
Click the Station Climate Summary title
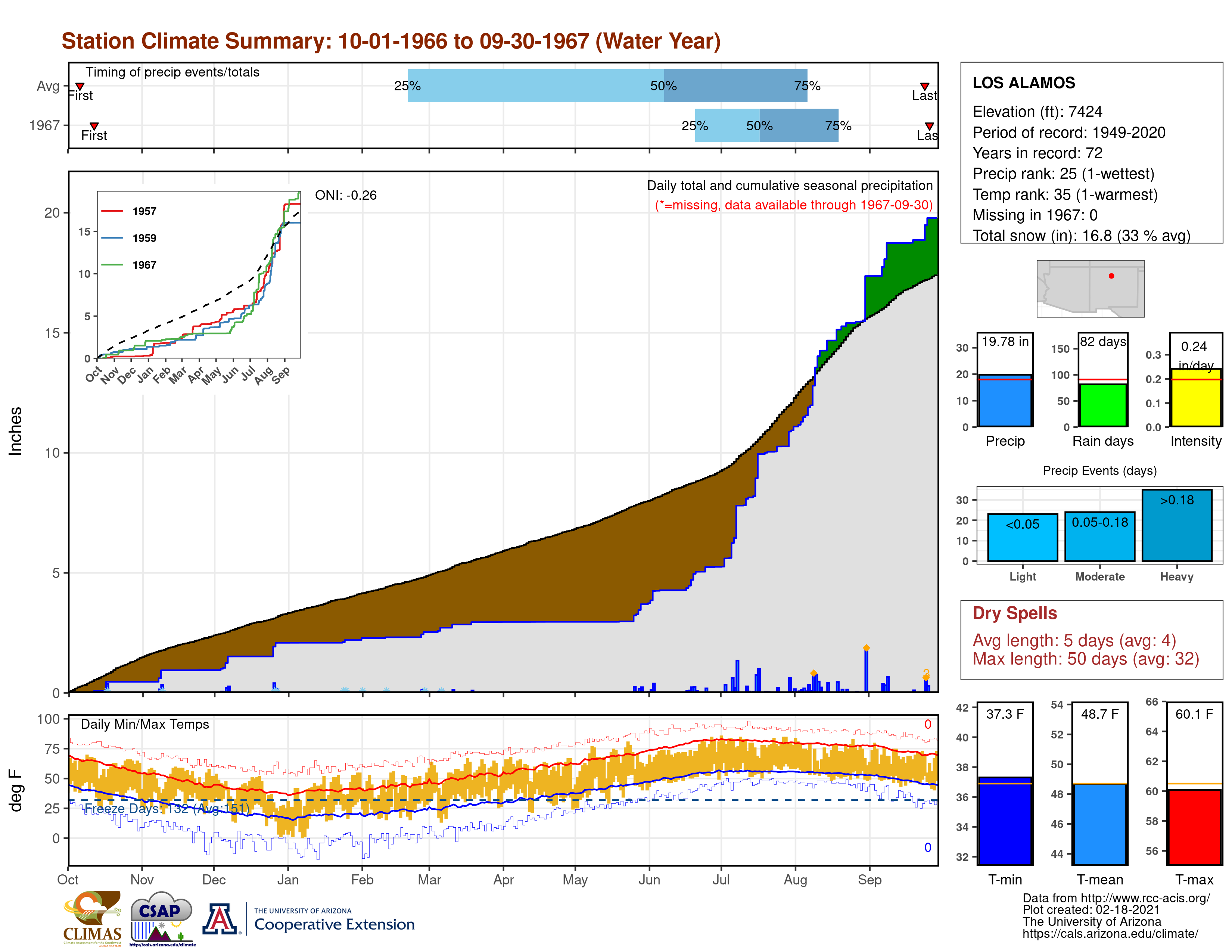point(391,41)
